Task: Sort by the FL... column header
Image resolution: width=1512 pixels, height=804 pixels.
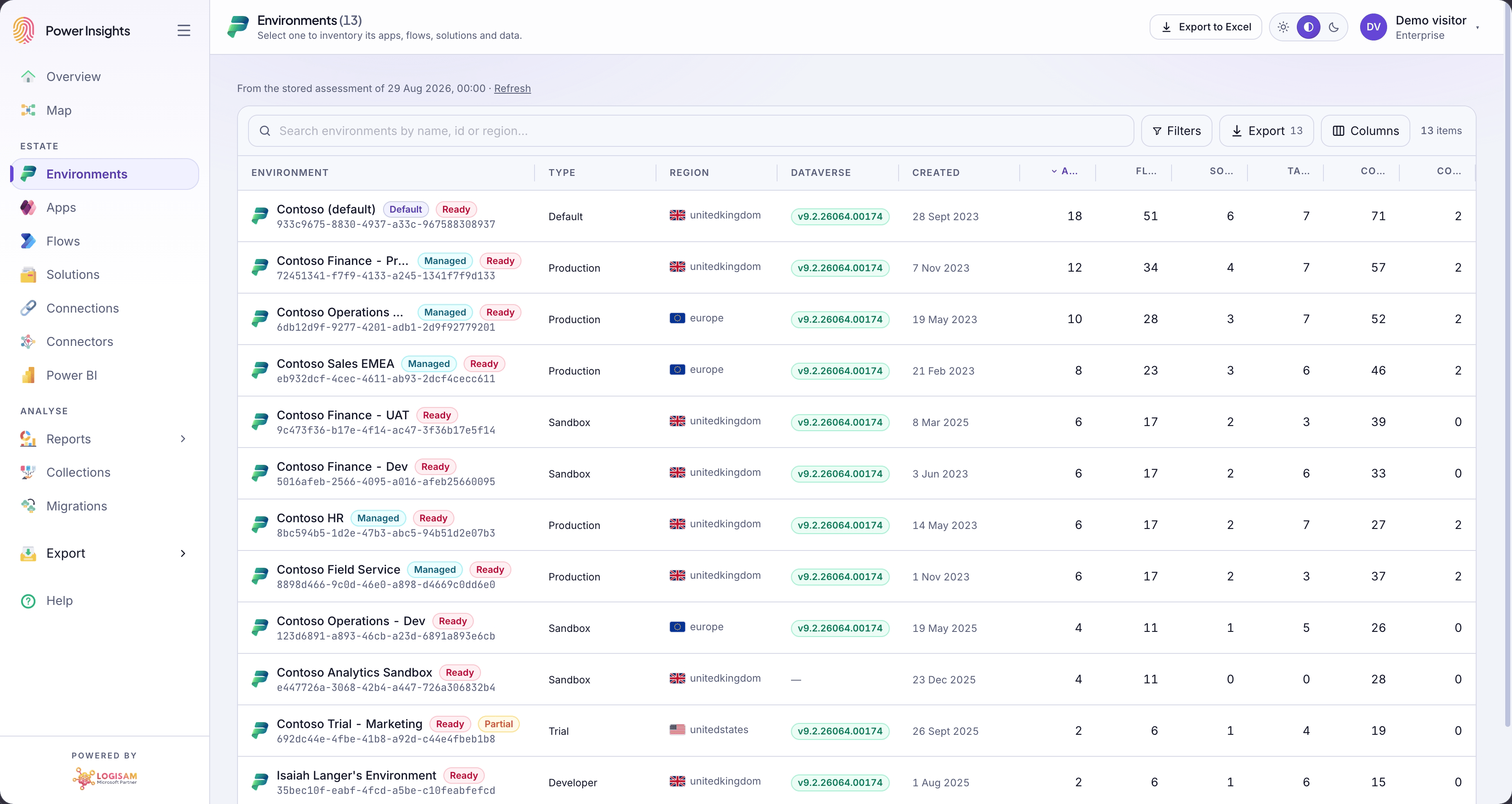Action: point(1146,171)
